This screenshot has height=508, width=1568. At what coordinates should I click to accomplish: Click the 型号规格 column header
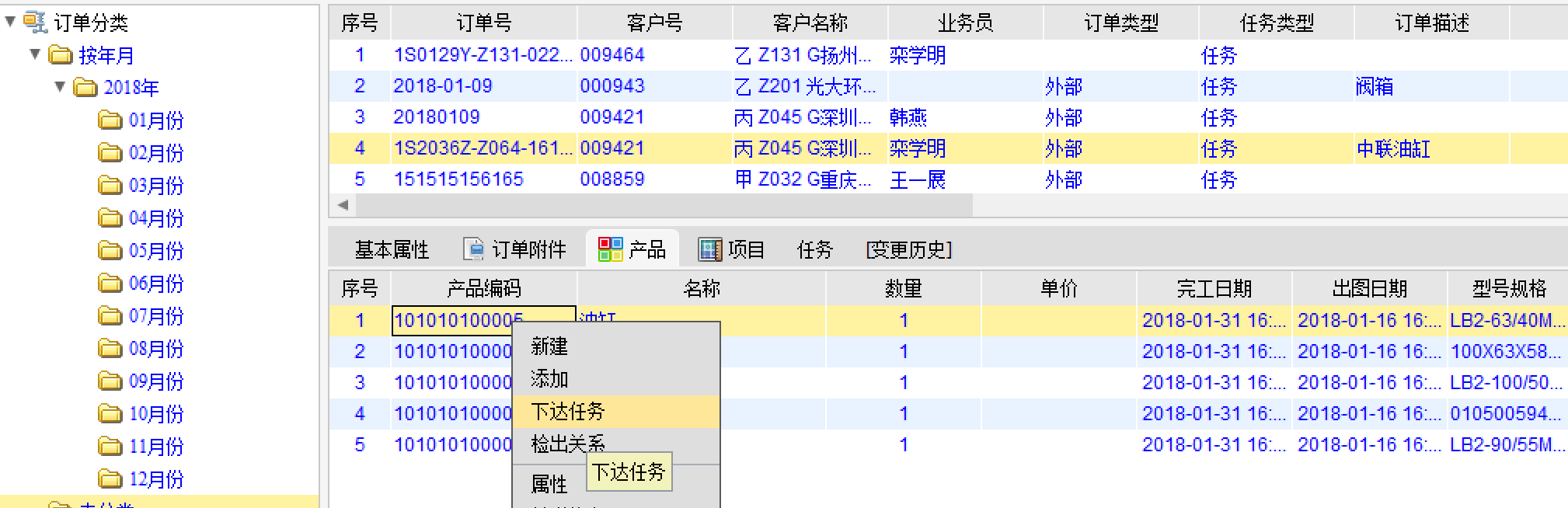[x=1508, y=289]
